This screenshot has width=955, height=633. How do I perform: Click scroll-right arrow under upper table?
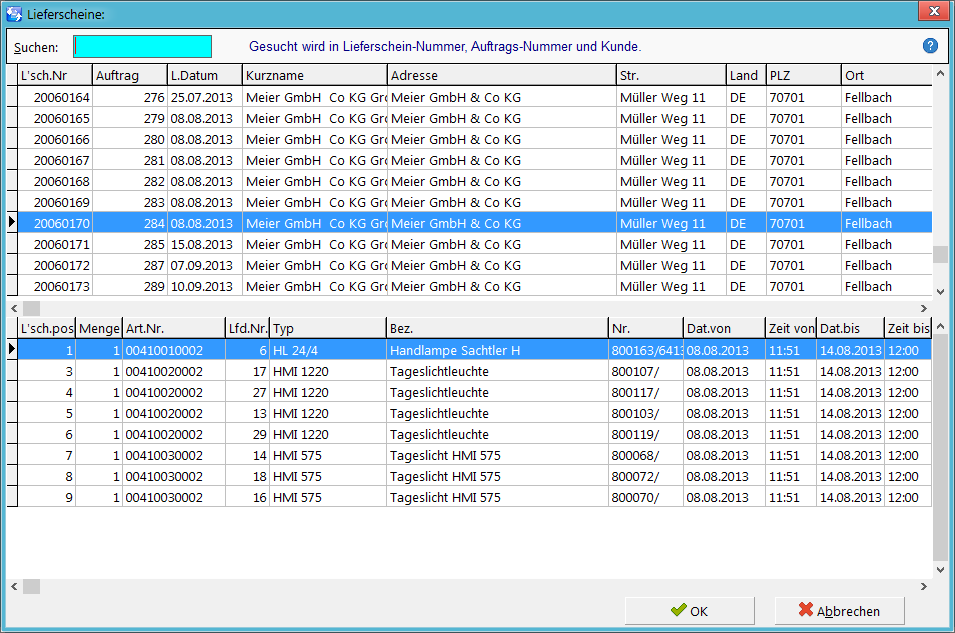click(x=923, y=308)
